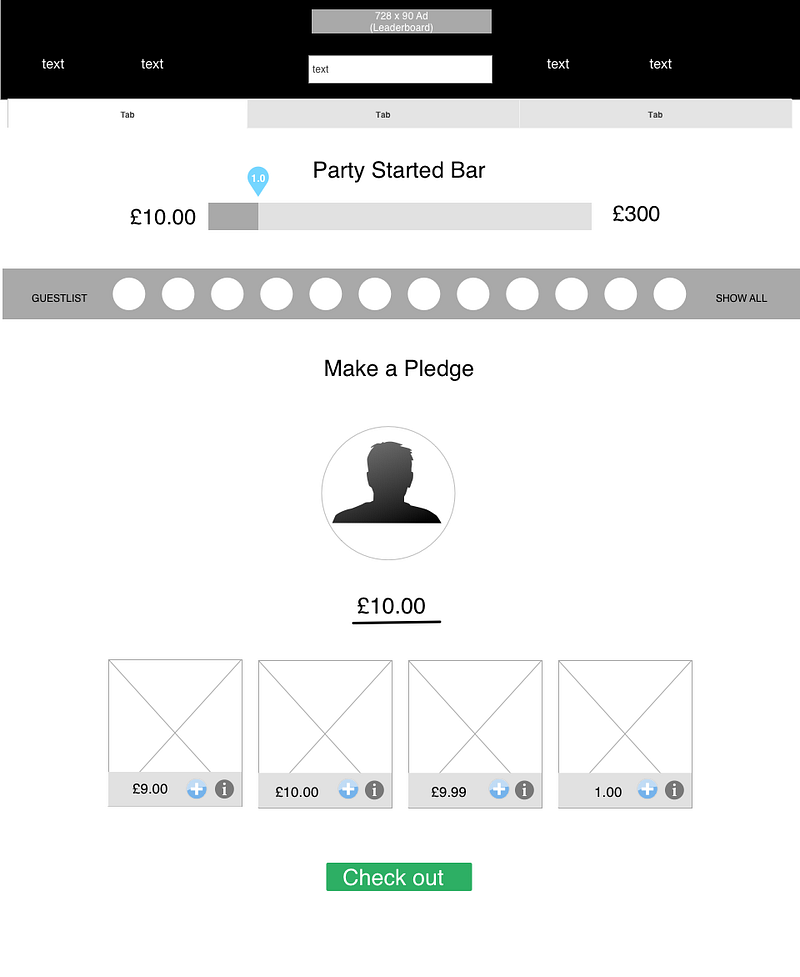Add the £9.99 item using plus icon
Screen dimensions: 800x977
(x=499, y=789)
